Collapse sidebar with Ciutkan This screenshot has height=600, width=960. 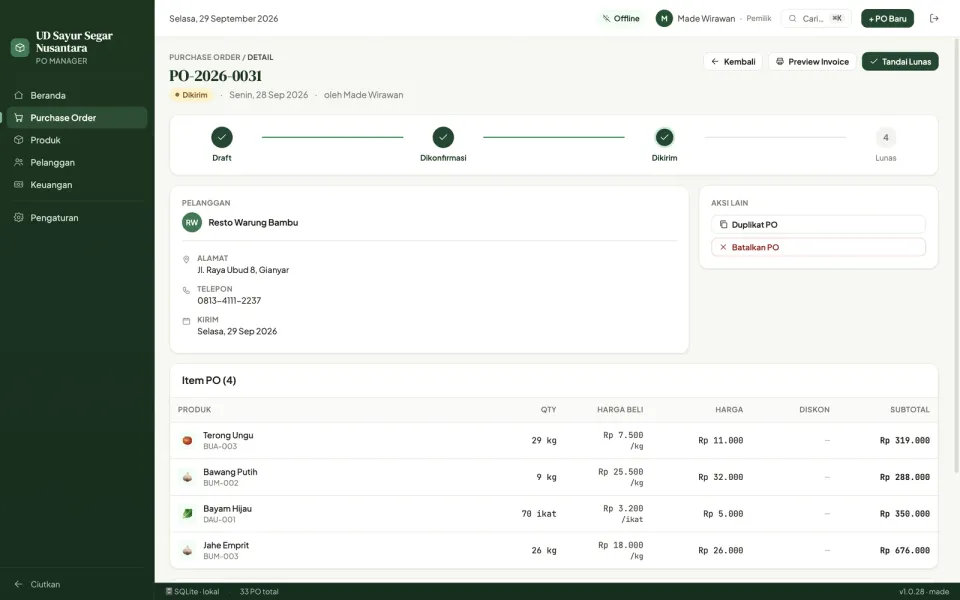click(77, 584)
